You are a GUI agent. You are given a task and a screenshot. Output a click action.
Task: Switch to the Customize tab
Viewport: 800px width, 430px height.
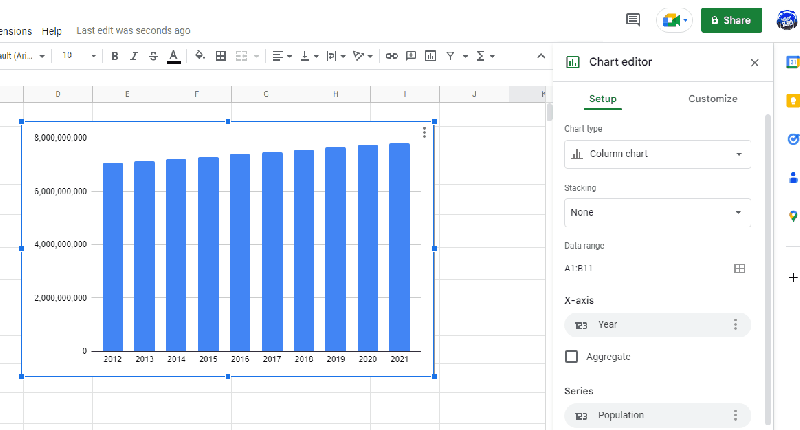coord(712,99)
